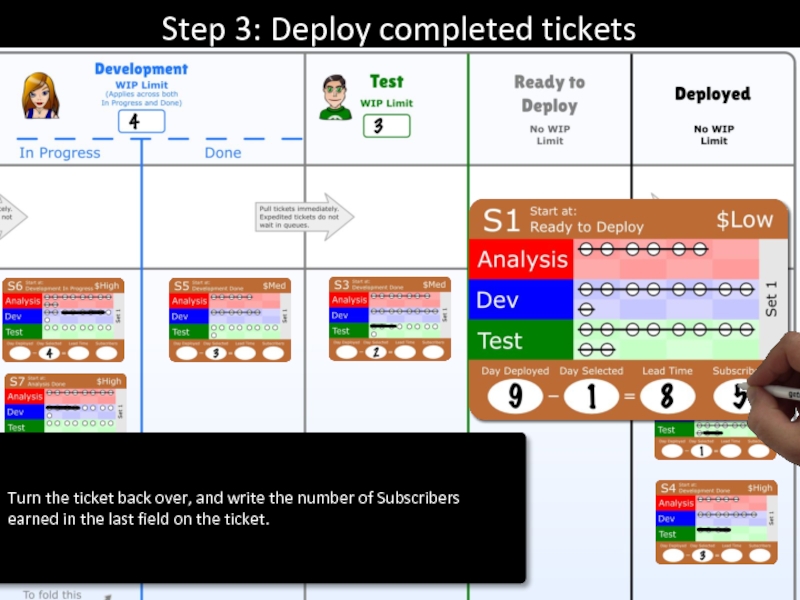
Task: Click the Test row label on ticket S3
Action: 349,331
